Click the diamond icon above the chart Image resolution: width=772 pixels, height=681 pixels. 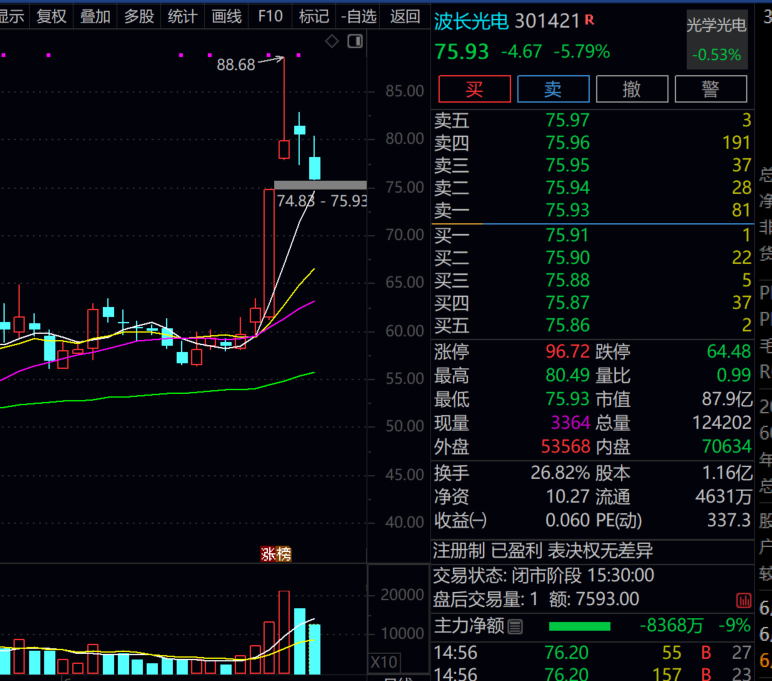click(x=332, y=41)
